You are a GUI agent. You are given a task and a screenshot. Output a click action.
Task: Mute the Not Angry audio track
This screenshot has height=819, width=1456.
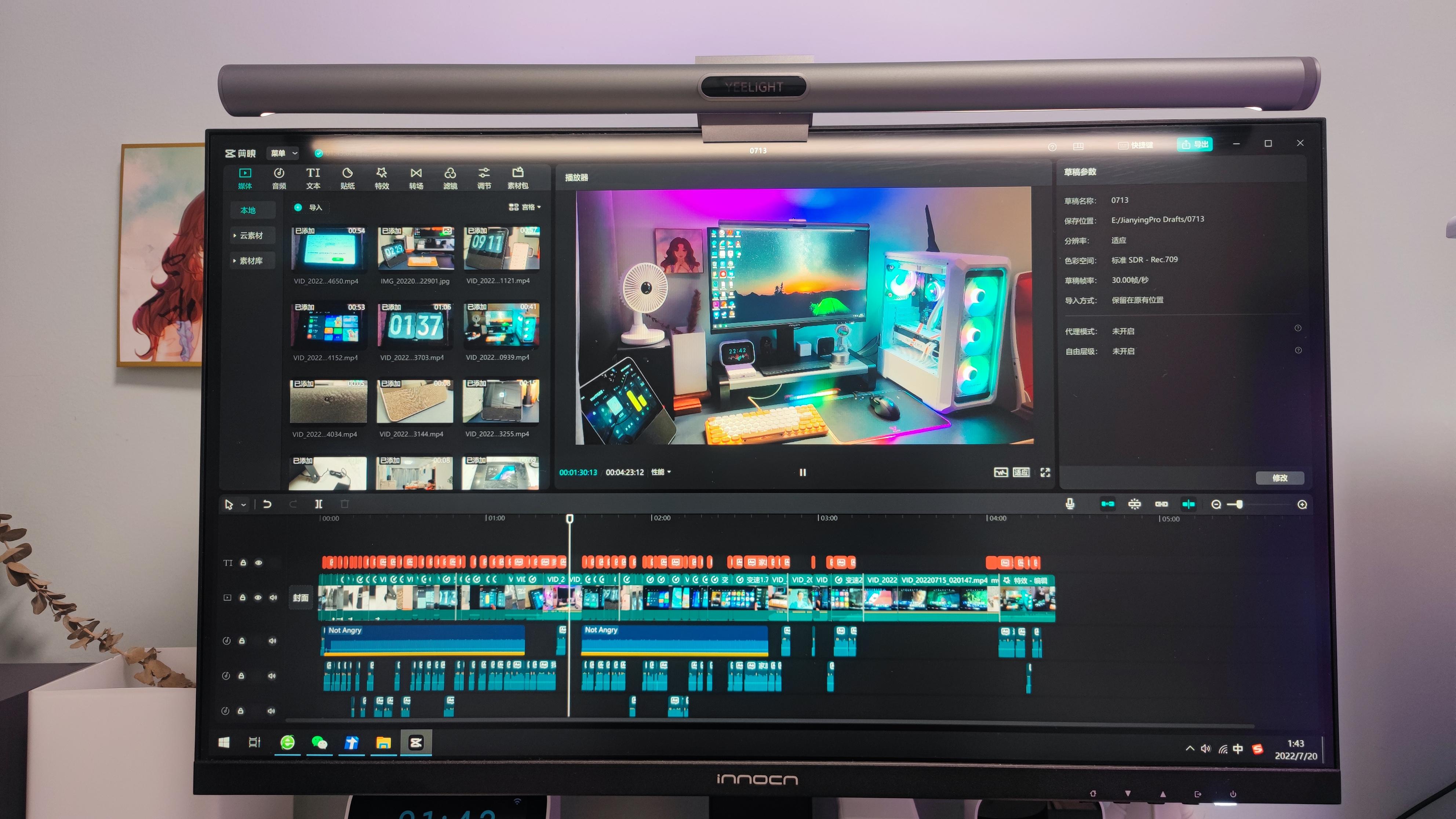click(x=272, y=640)
